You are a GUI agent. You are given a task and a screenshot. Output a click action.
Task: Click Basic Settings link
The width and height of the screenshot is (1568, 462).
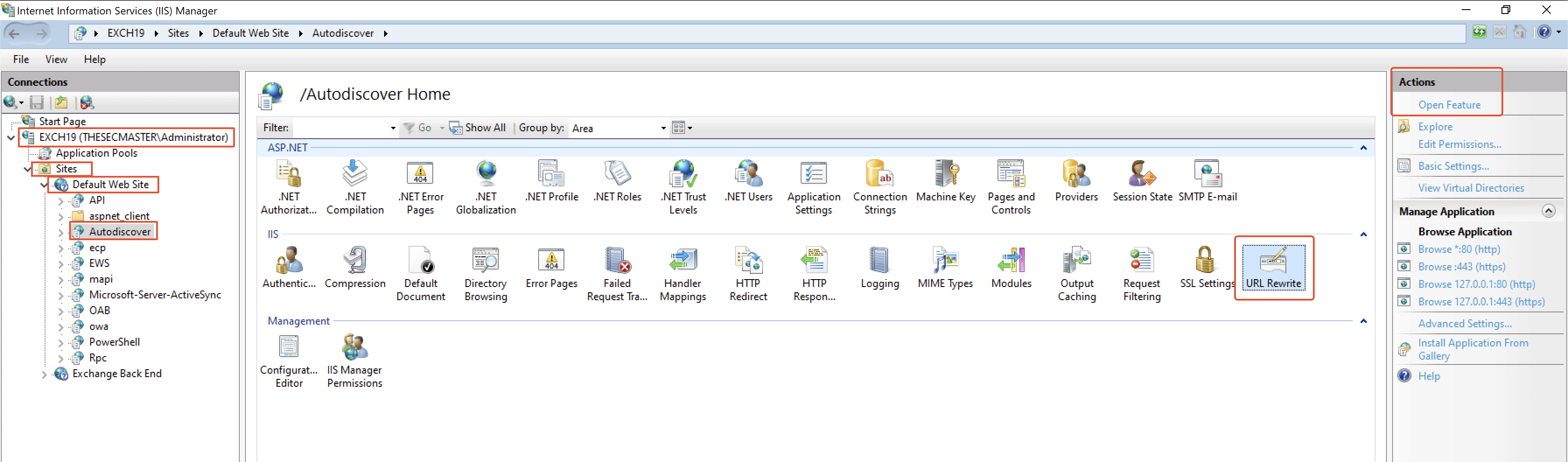click(1453, 166)
